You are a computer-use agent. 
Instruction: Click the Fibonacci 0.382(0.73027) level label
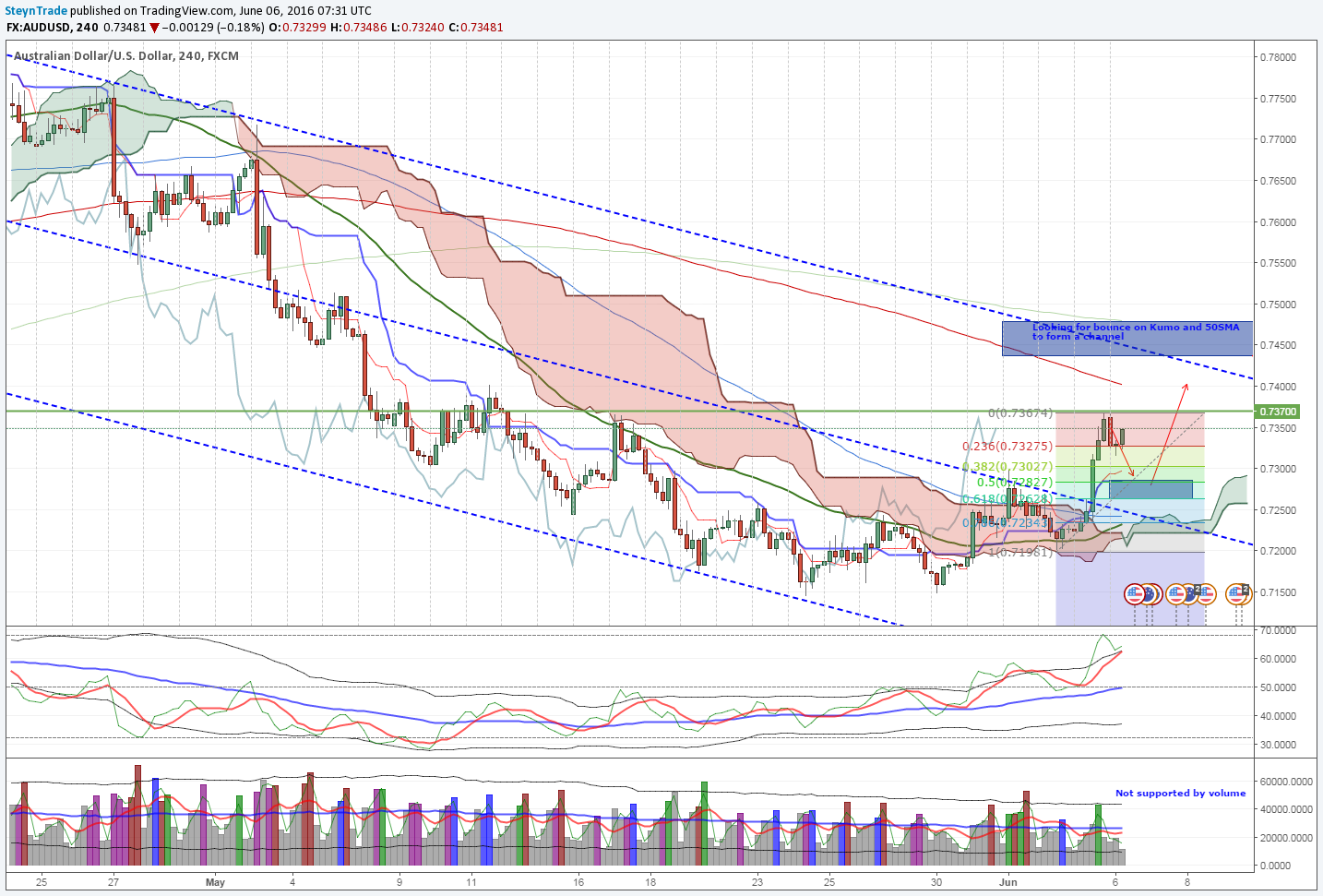(1007, 467)
